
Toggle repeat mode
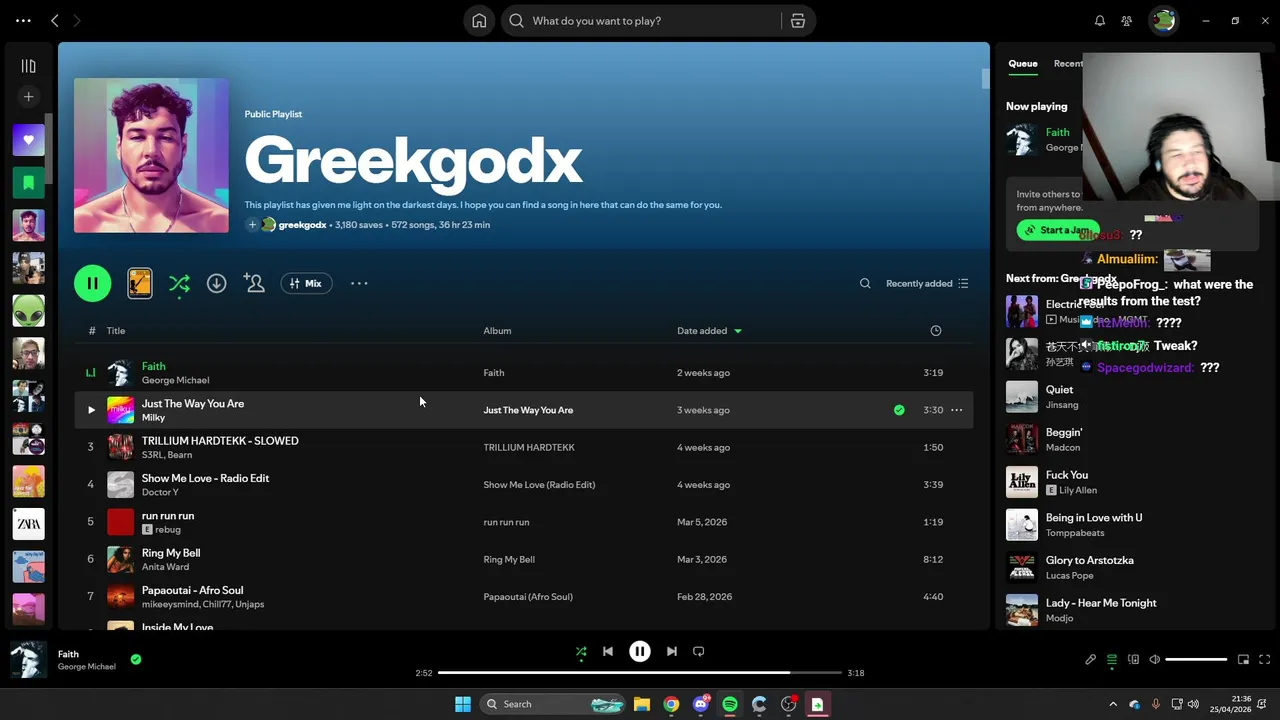pyautogui.click(x=699, y=652)
